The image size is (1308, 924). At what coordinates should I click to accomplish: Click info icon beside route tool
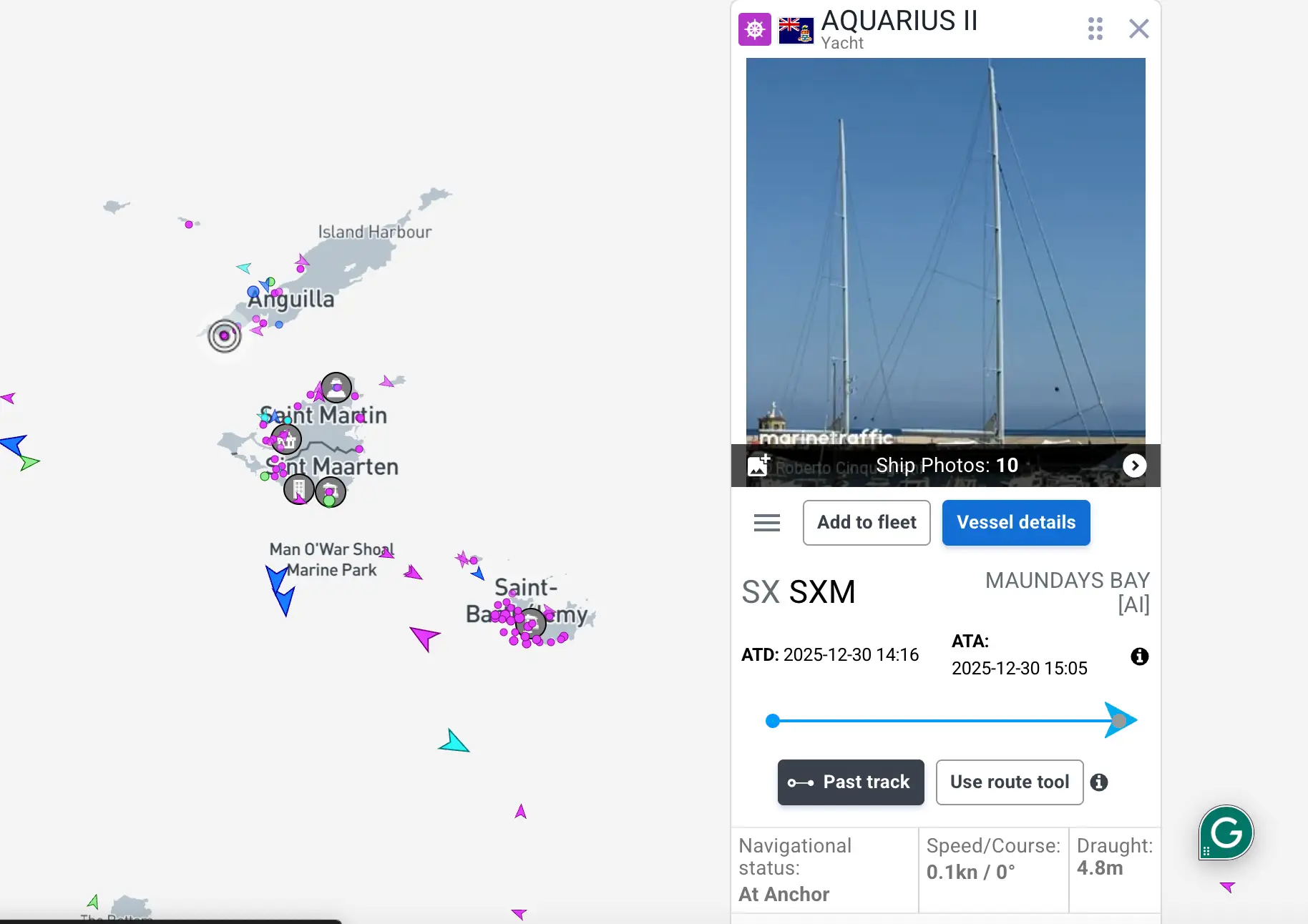[1099, 782]
